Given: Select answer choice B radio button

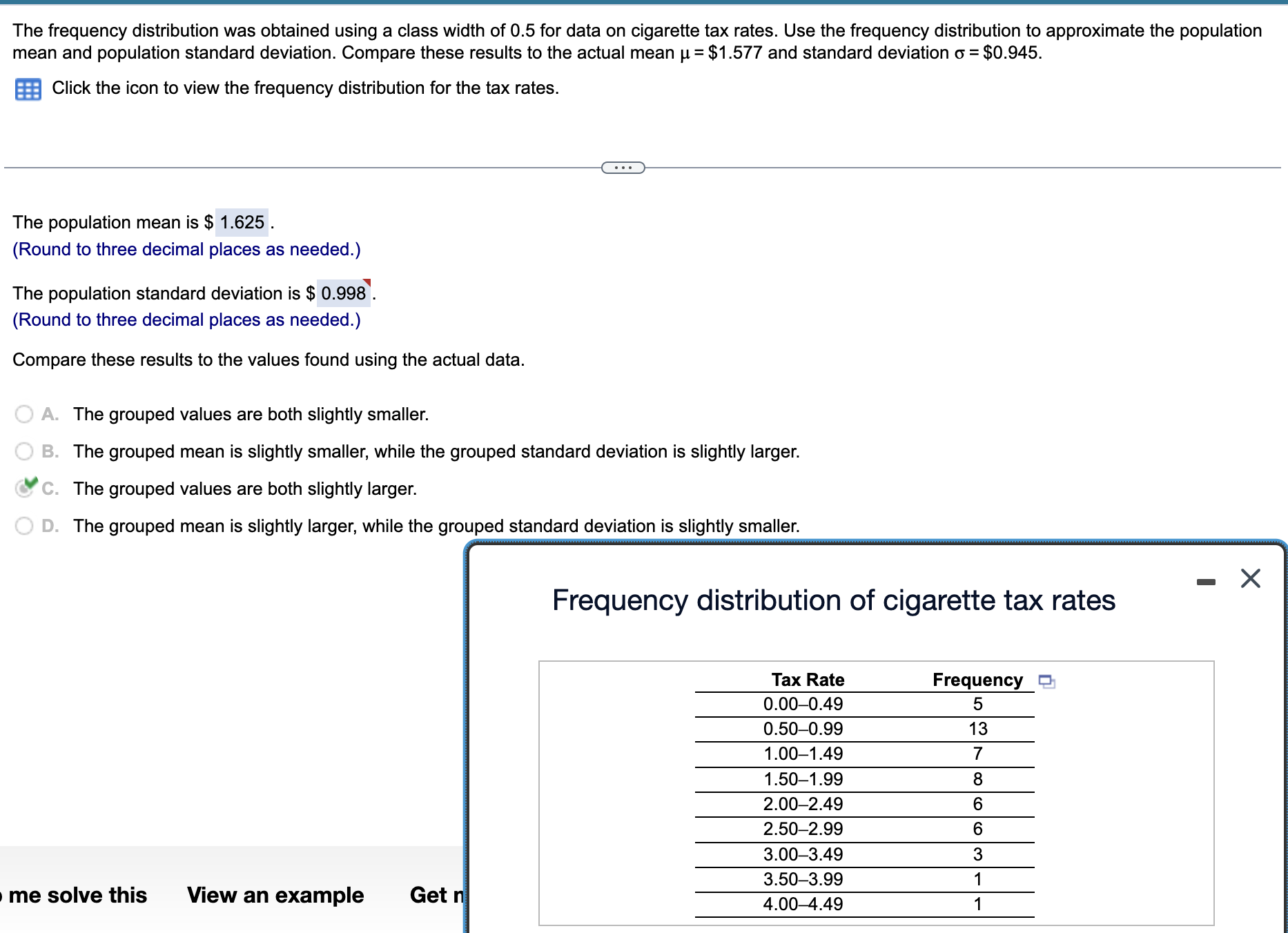Looking at the screenshot, I should pos(25,450).
